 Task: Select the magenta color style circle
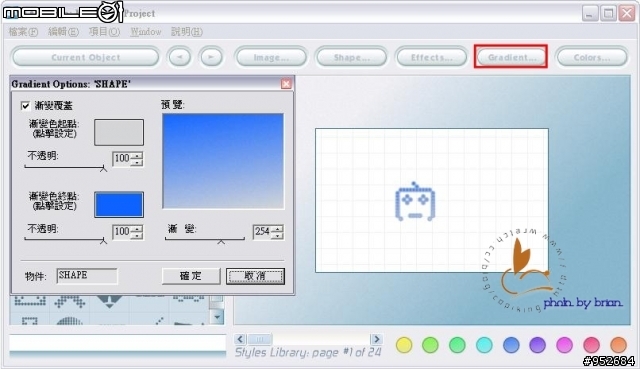point(564,345)
